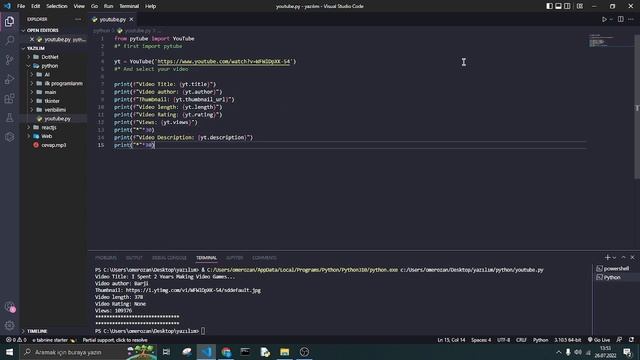This screenshot has width=640, height=360.
Task: Open thumbnail URL link in terminal output
Action: [x=193, y=290]
